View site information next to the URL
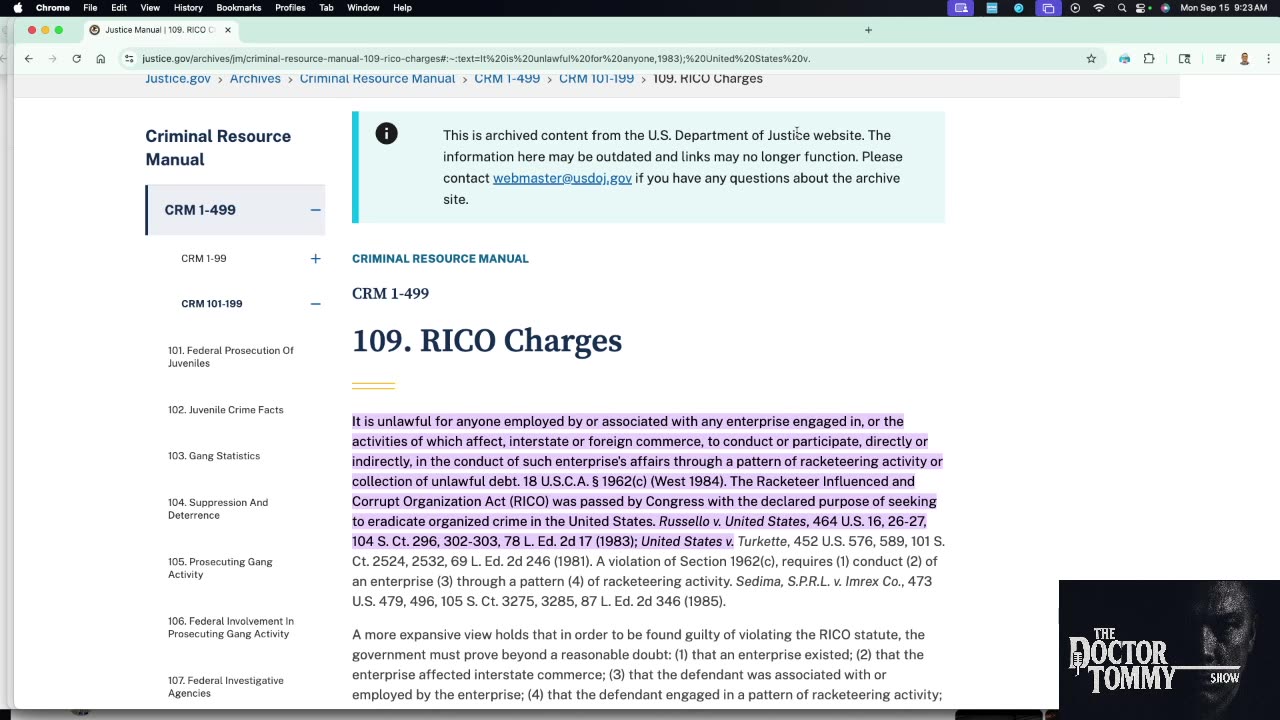1280x720 pixels. click(x=129, y=59)
